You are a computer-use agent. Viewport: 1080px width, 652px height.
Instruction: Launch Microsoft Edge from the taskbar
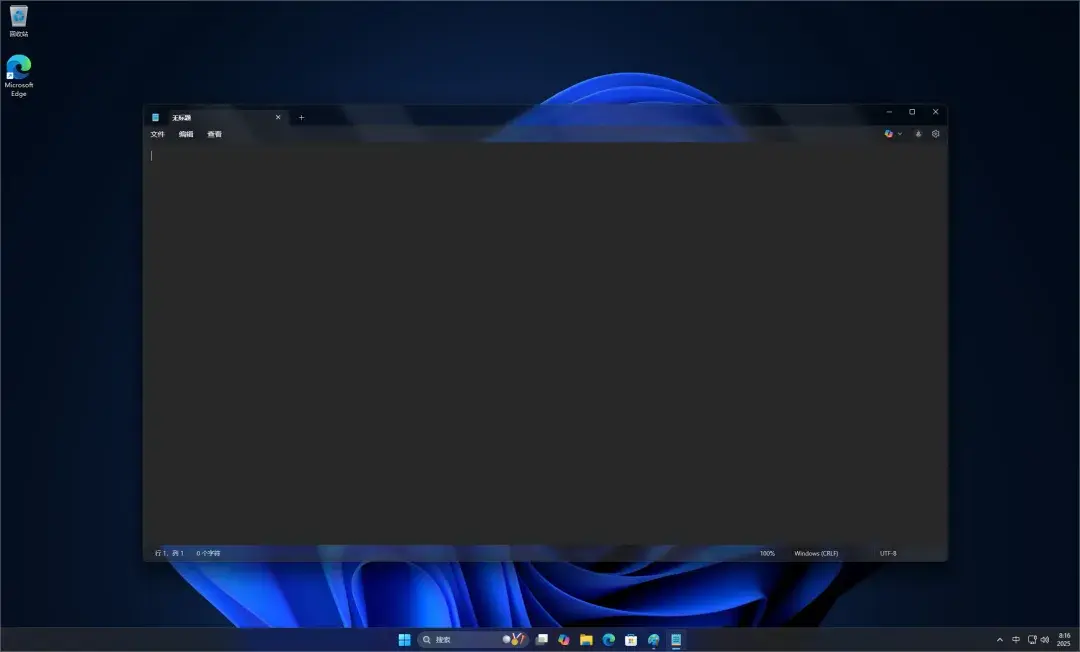[x=609, y=640]
